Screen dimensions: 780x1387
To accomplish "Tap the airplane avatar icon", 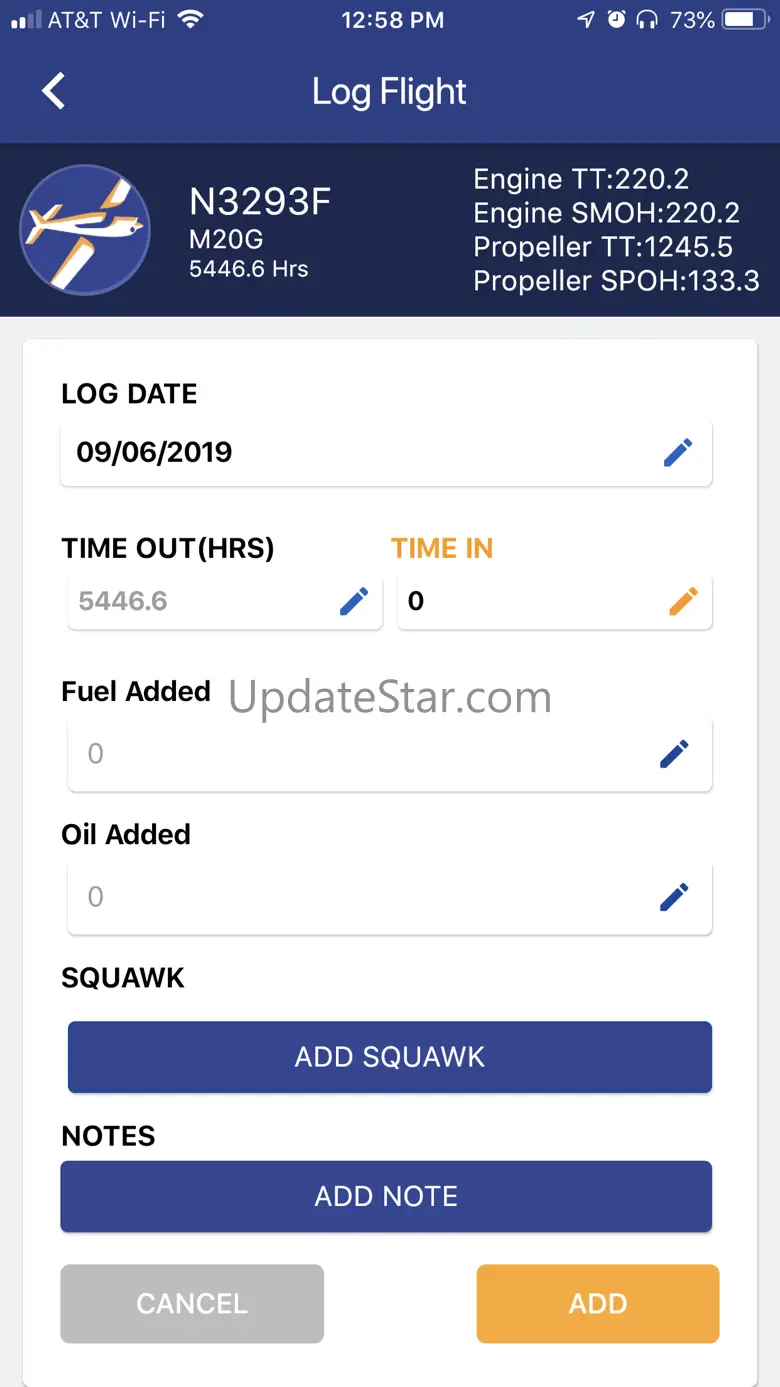I will pos(85,229).
